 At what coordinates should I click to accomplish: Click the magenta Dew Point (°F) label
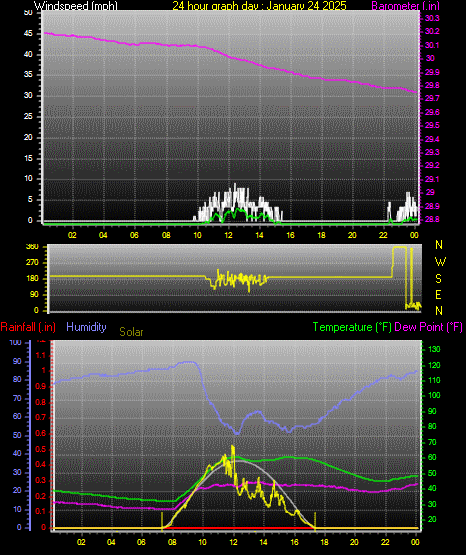[428, 327]
